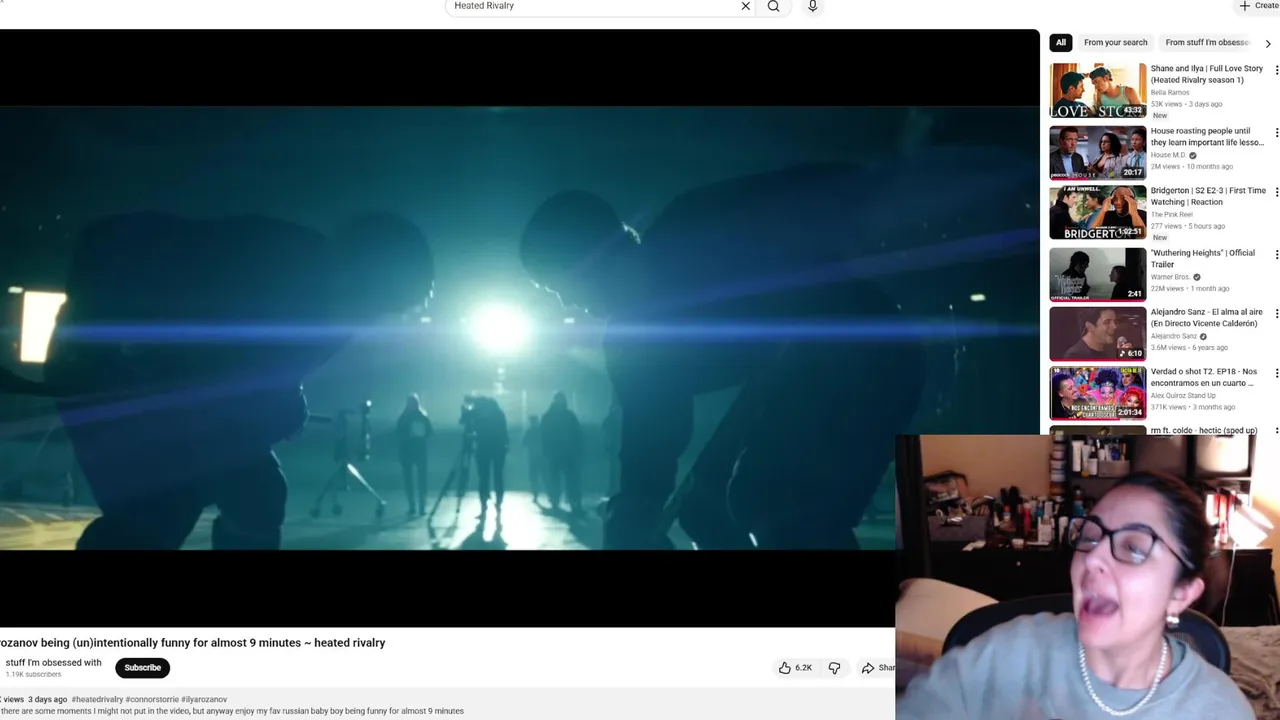The width and height of the screenshot is (1280, 720).
Task: Click the Alejandro Sanz El alma al aire title
Action: coord(1206,317)
